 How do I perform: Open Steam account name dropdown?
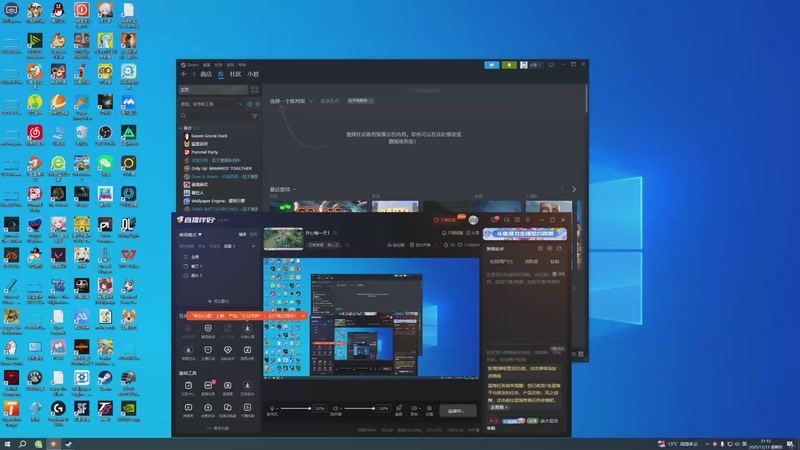click(534, 65)
